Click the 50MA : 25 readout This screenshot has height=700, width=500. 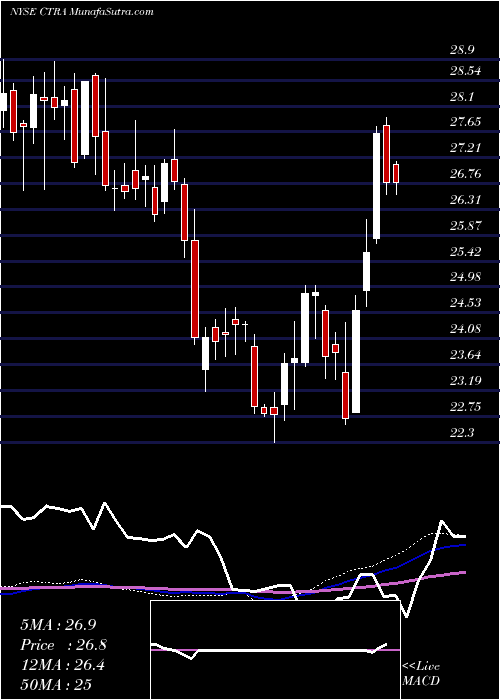56,683
